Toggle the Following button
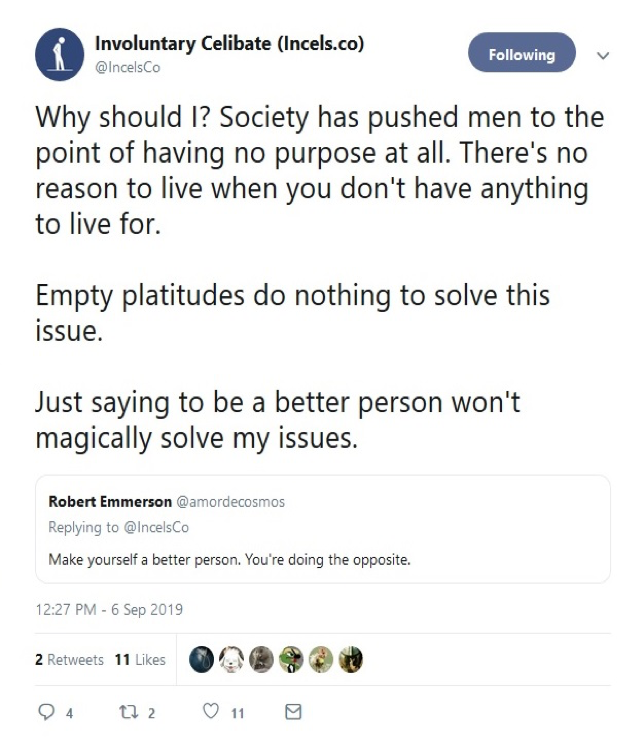Viewport: 643px width, 743px height. [521, 54]
